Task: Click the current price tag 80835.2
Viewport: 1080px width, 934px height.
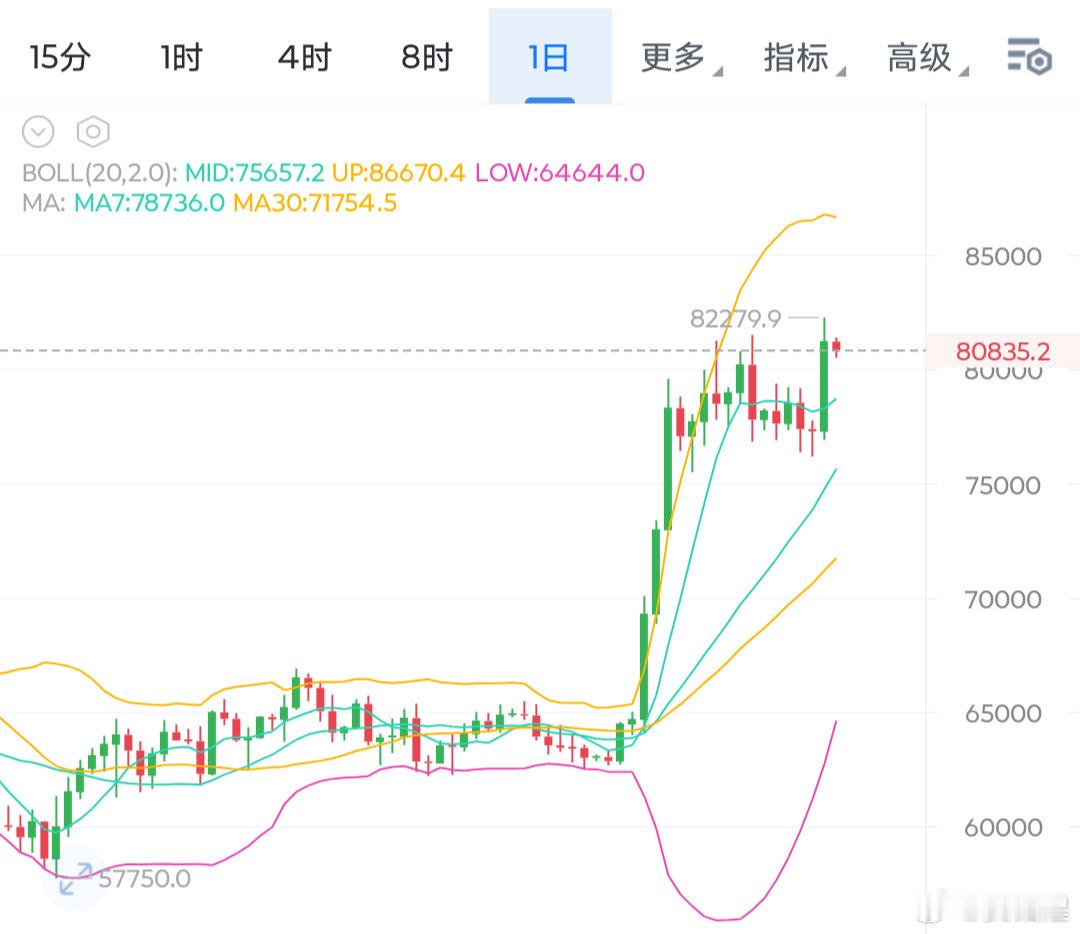Action: tap(1002, 351)
